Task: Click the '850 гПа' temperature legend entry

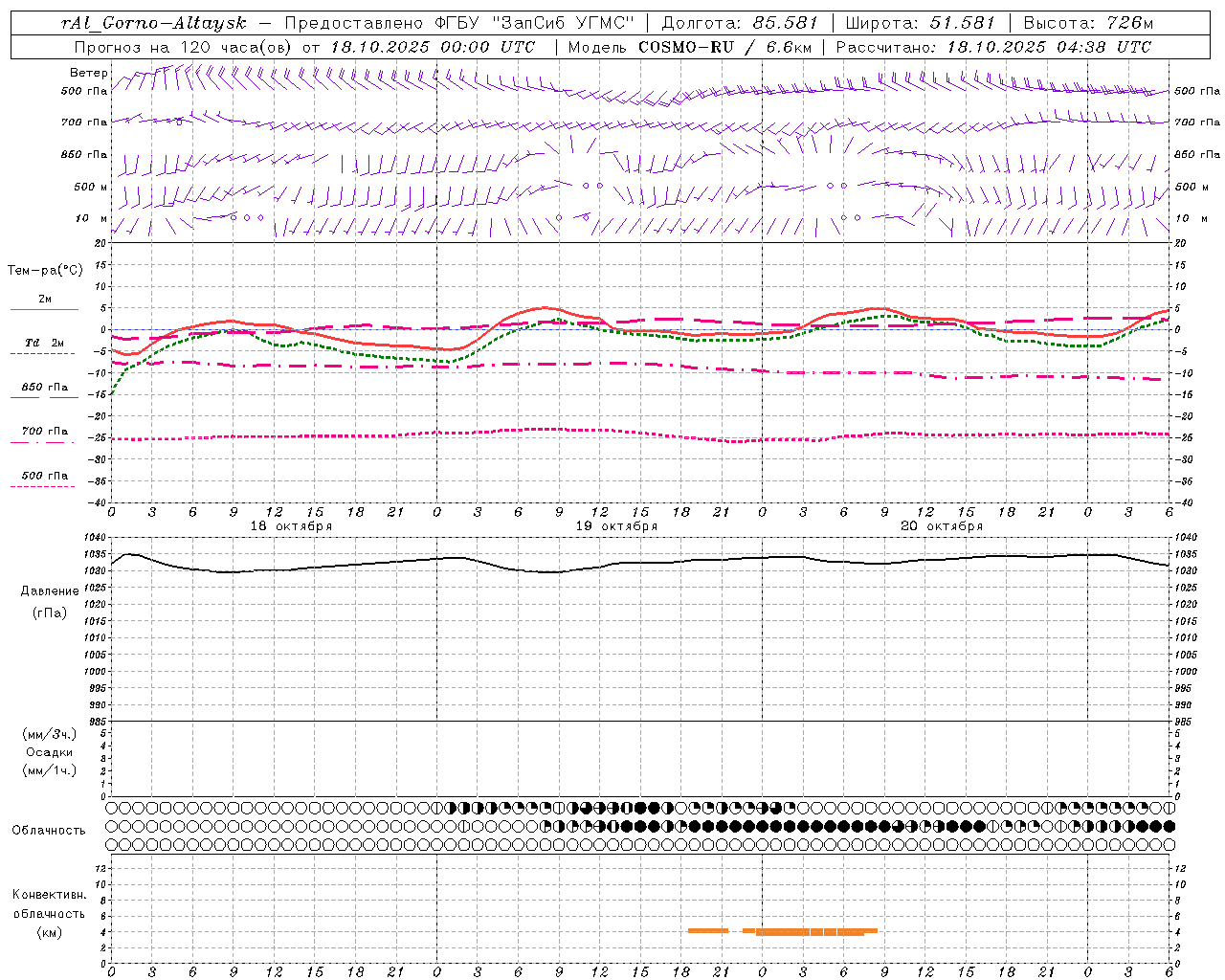Action: [44, 388]
